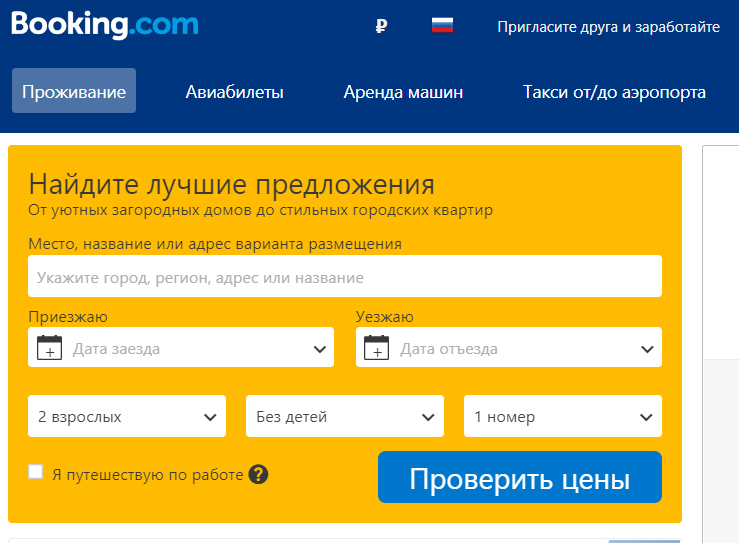The height and width of the screenshot is (543, 739).
Task: Click the Booking.com logo
Action: 105,25
